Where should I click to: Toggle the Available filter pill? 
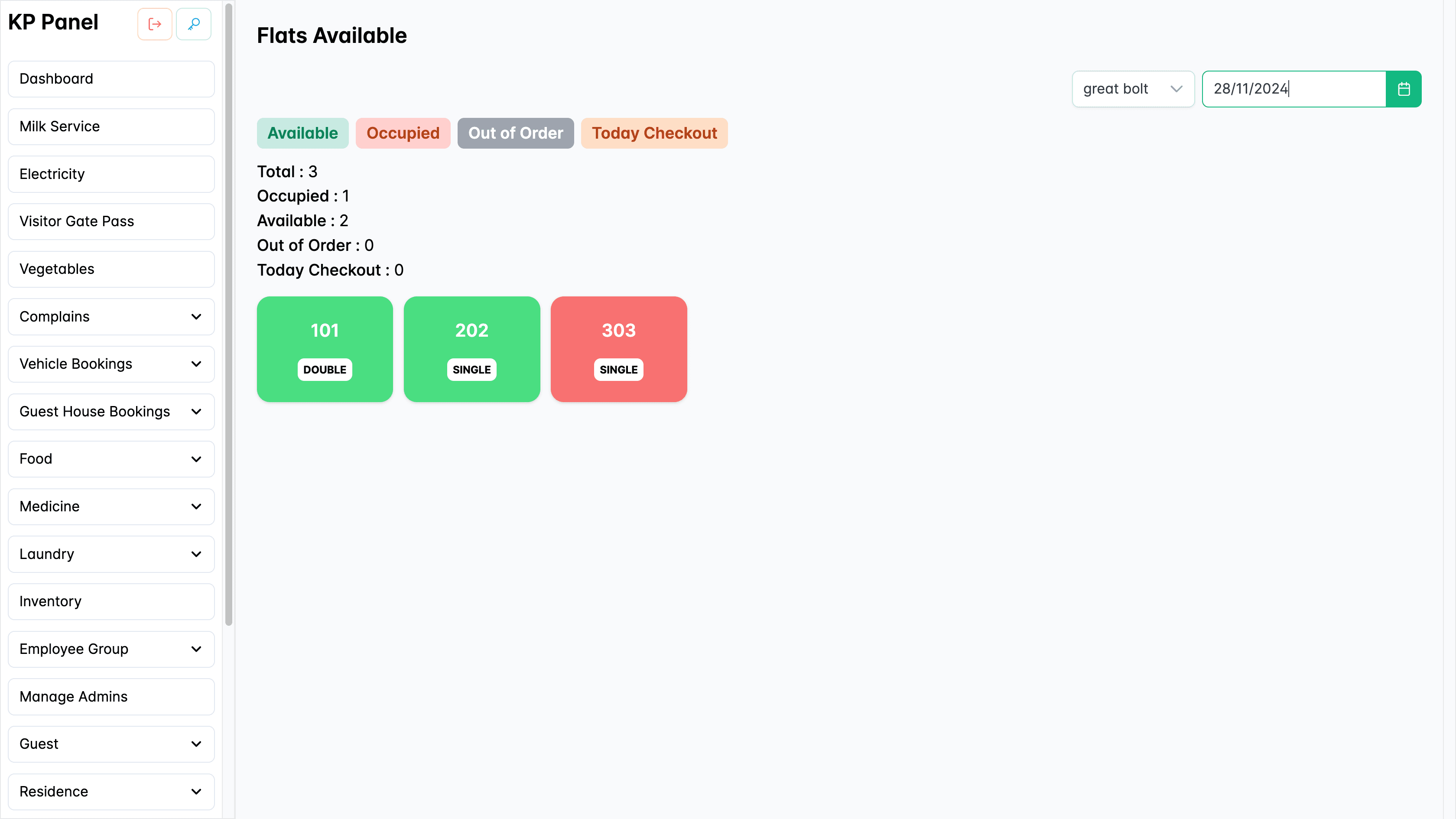302,133
